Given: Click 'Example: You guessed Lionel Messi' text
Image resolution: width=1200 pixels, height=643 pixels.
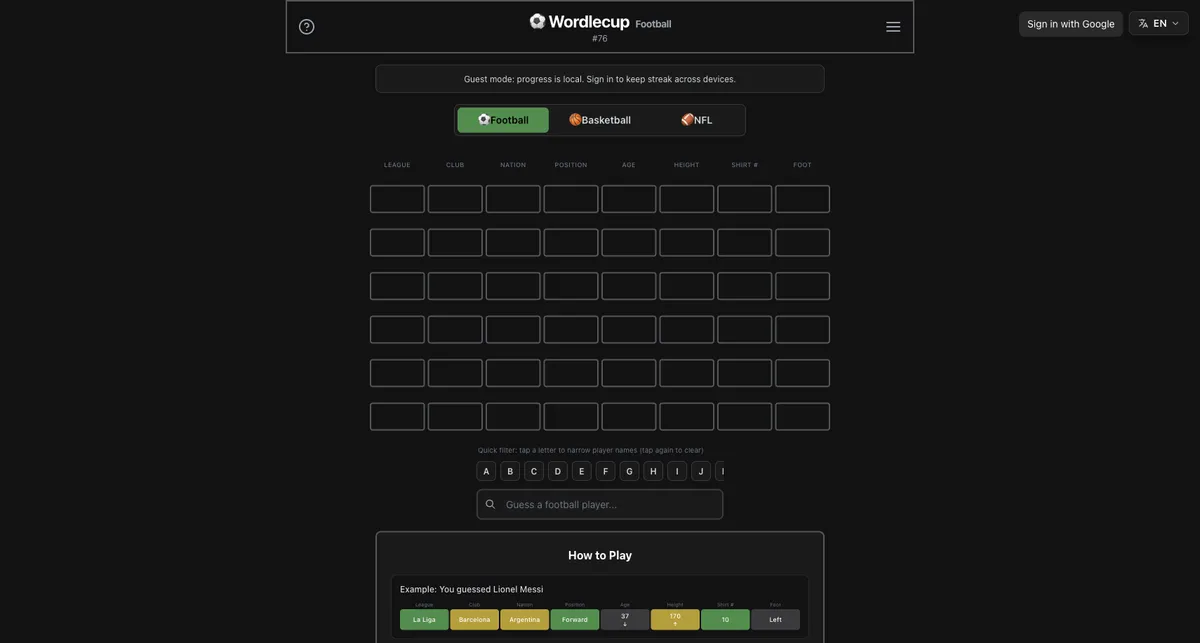Looking at the screenshot, I should [472, 589].
